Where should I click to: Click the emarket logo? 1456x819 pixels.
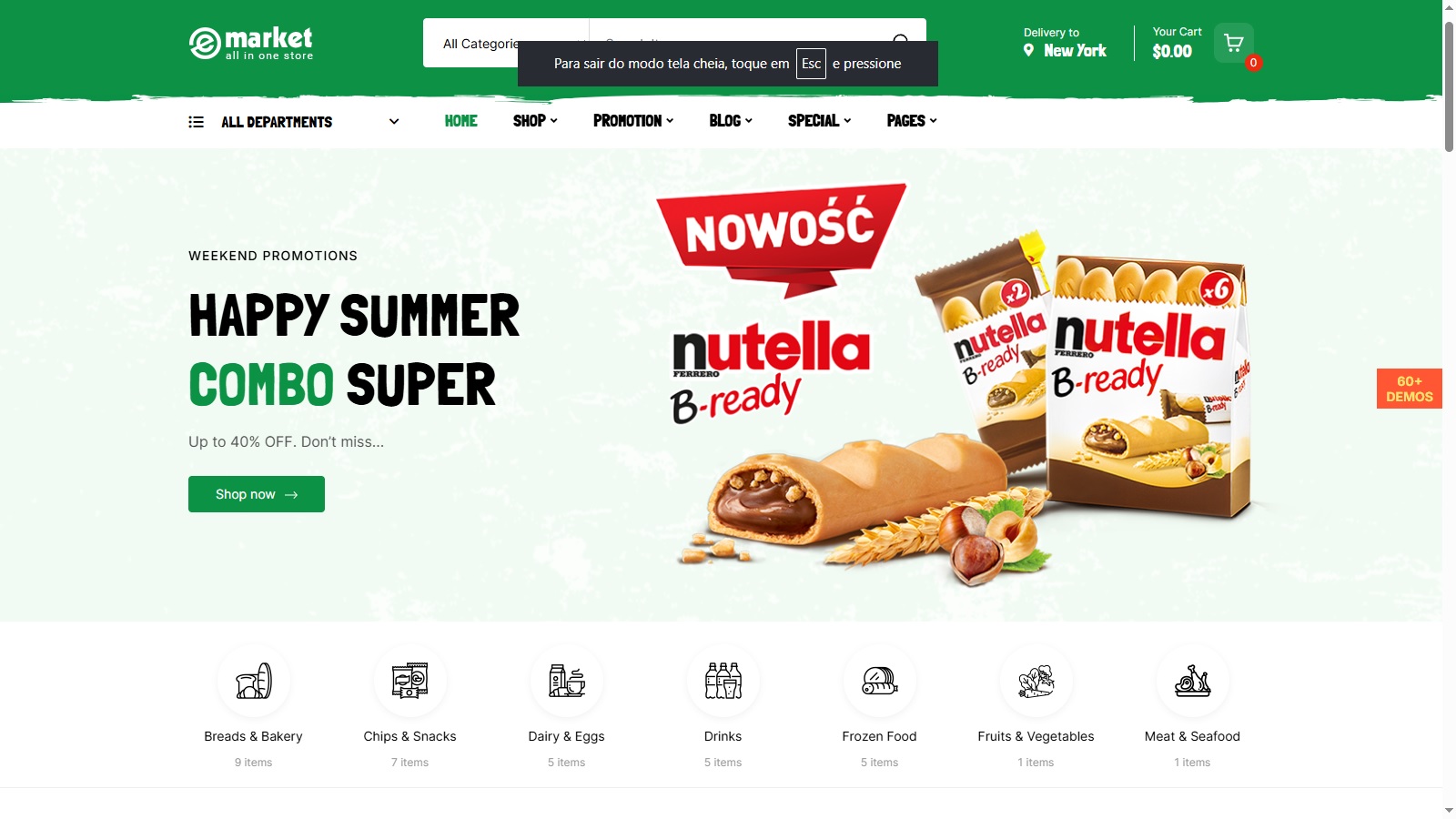click(x=251, y=43)
